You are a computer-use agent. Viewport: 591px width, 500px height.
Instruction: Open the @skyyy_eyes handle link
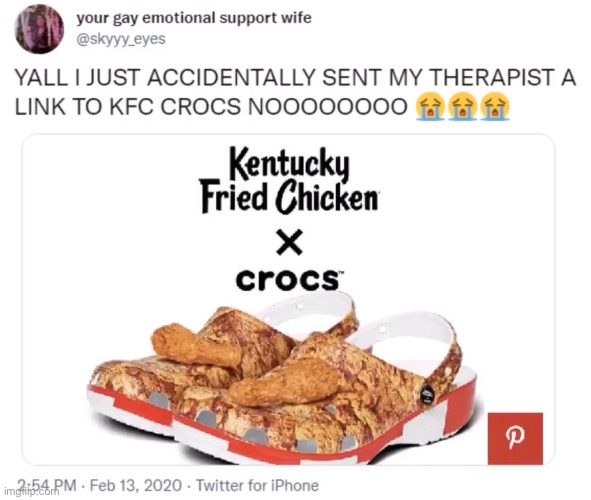(121, 39)
